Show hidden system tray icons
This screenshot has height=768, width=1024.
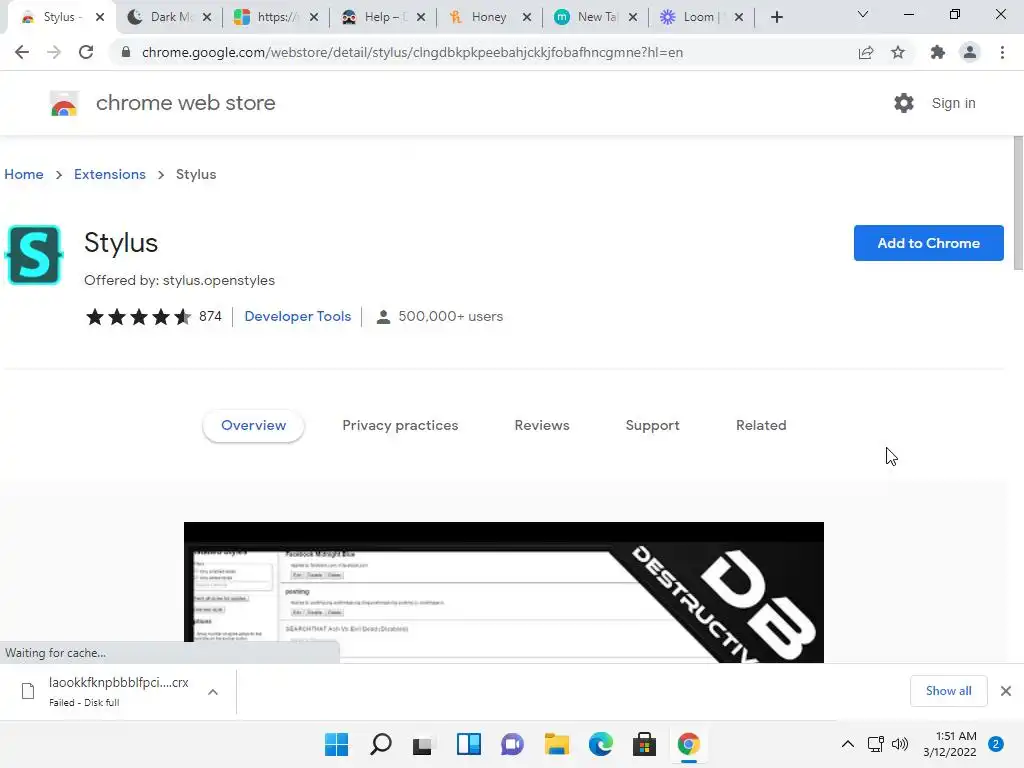click(848, 744)
